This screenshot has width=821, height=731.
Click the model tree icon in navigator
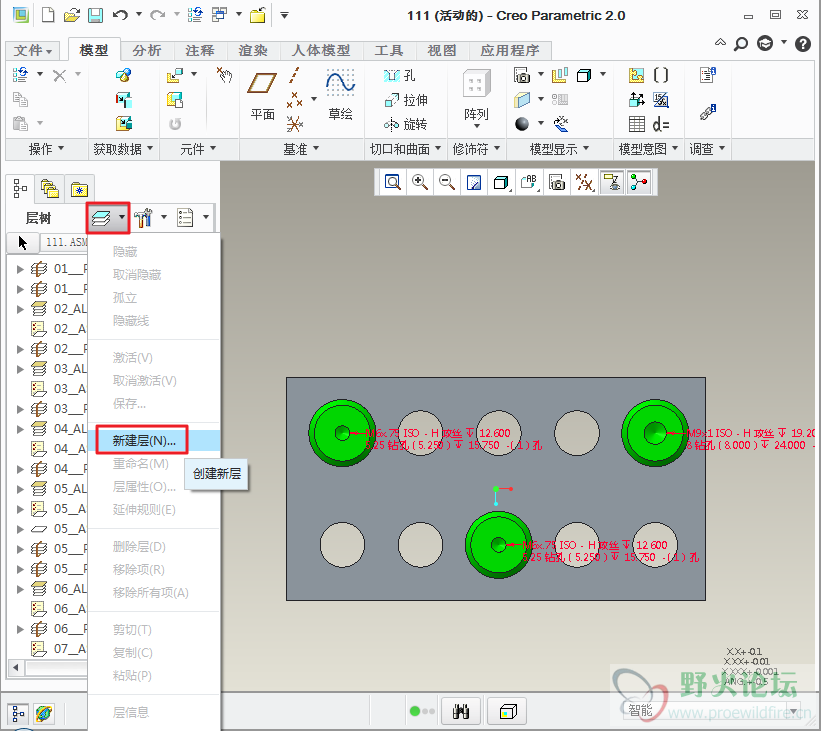click(x=20, y=189)
